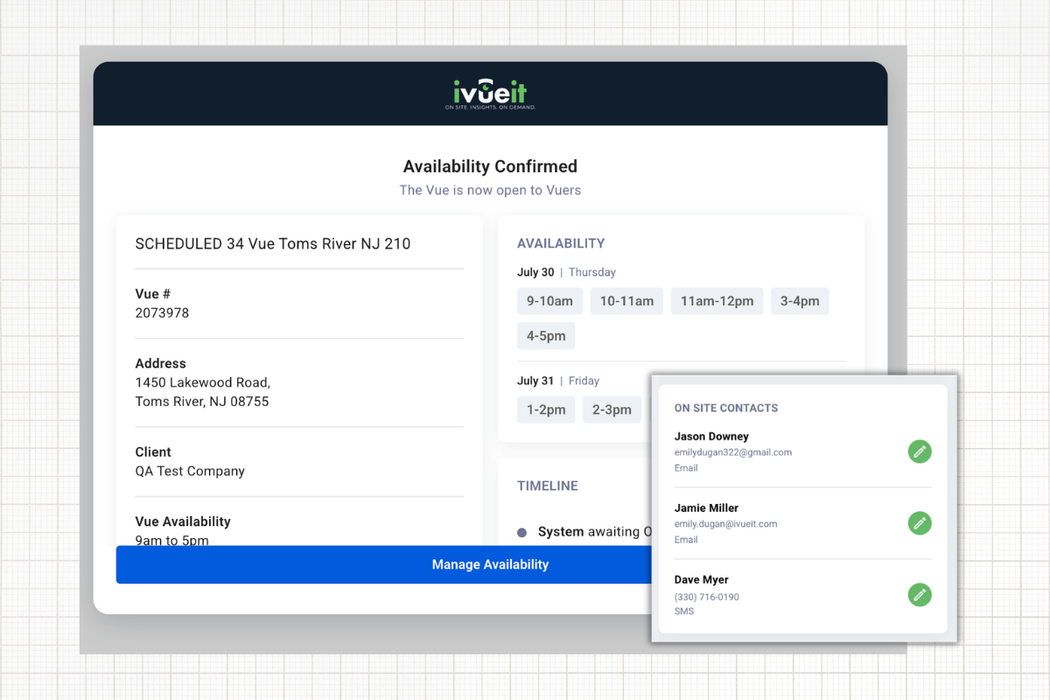Click the July 30 Thursday date label
Screen dimensions: 1050x700
point(567,272)
